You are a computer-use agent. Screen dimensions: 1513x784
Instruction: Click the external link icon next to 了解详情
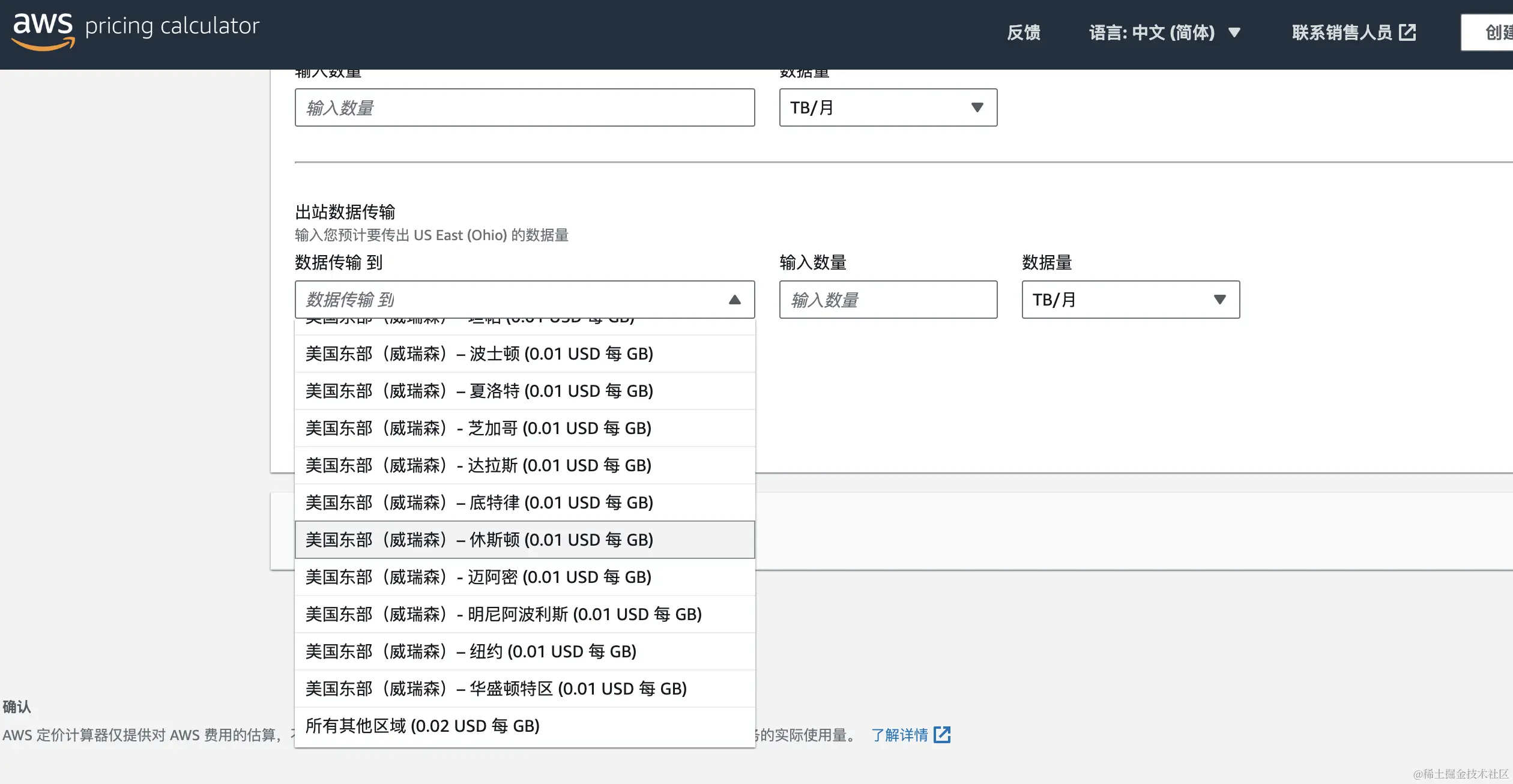(x=942, y=734)
